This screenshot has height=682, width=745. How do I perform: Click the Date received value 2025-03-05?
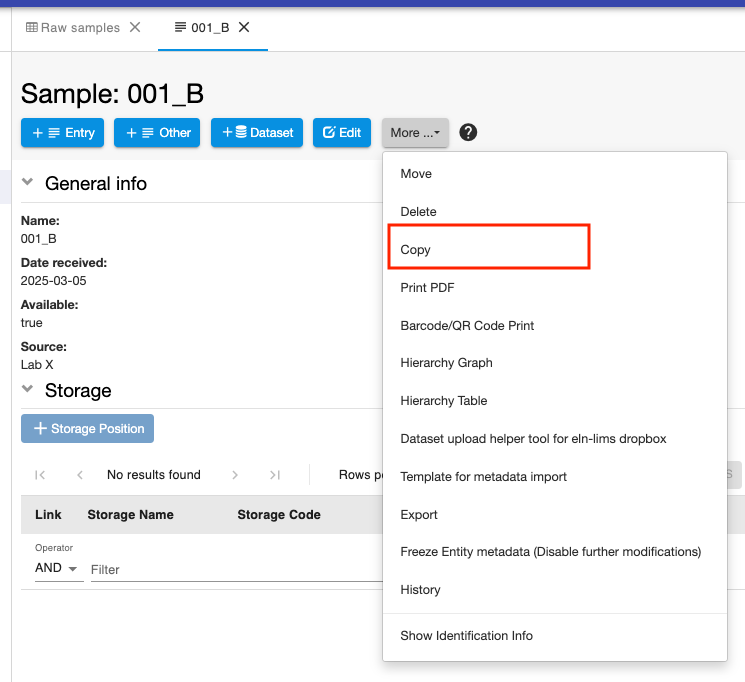click(x=53, y=281)
